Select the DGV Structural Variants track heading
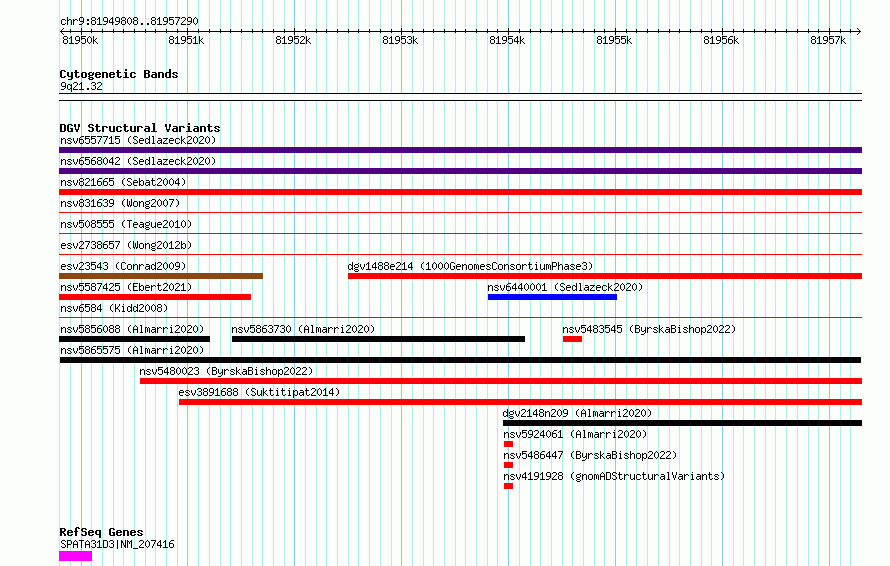890x566 pixels. [x=140, y=128]
